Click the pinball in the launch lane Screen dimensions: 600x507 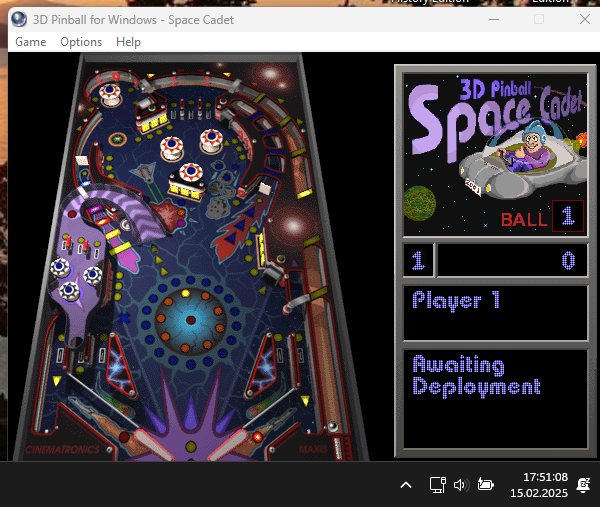pos(333,427)
